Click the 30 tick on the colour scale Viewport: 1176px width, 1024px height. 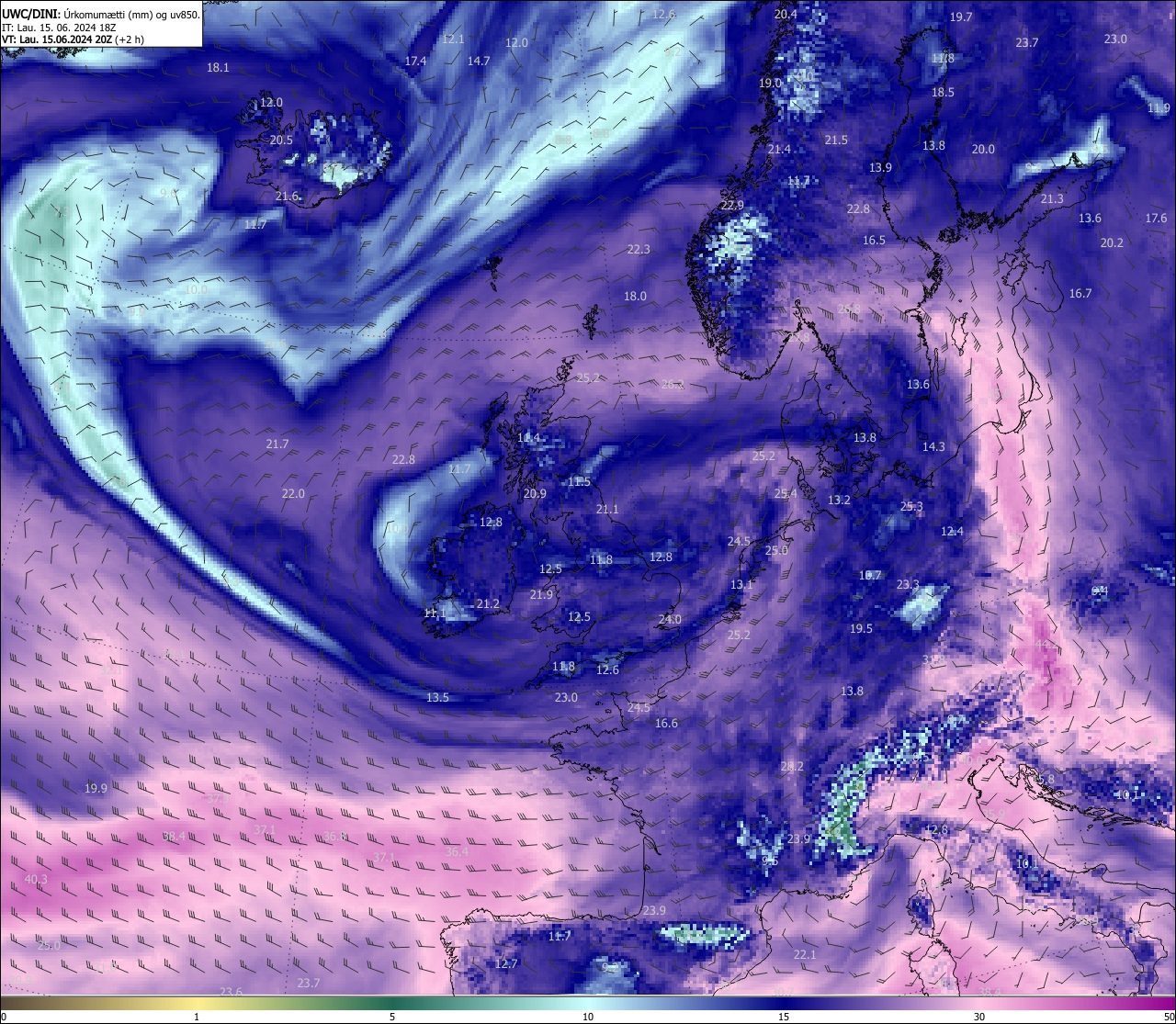pyautogui.click(x=979, y=1017)
